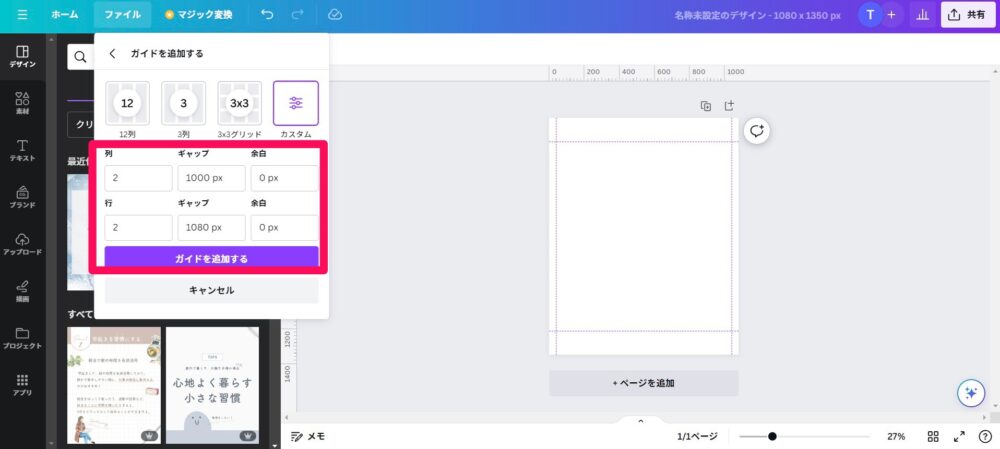Click the duplicate page icon above canvas
The height and width of the screenshot is (449, 1000).
click(x=706, y=106)
